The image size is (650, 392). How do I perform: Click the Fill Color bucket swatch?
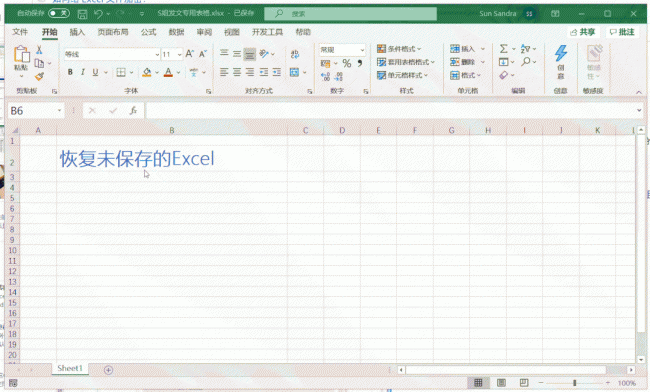click(x=147, y=73)
